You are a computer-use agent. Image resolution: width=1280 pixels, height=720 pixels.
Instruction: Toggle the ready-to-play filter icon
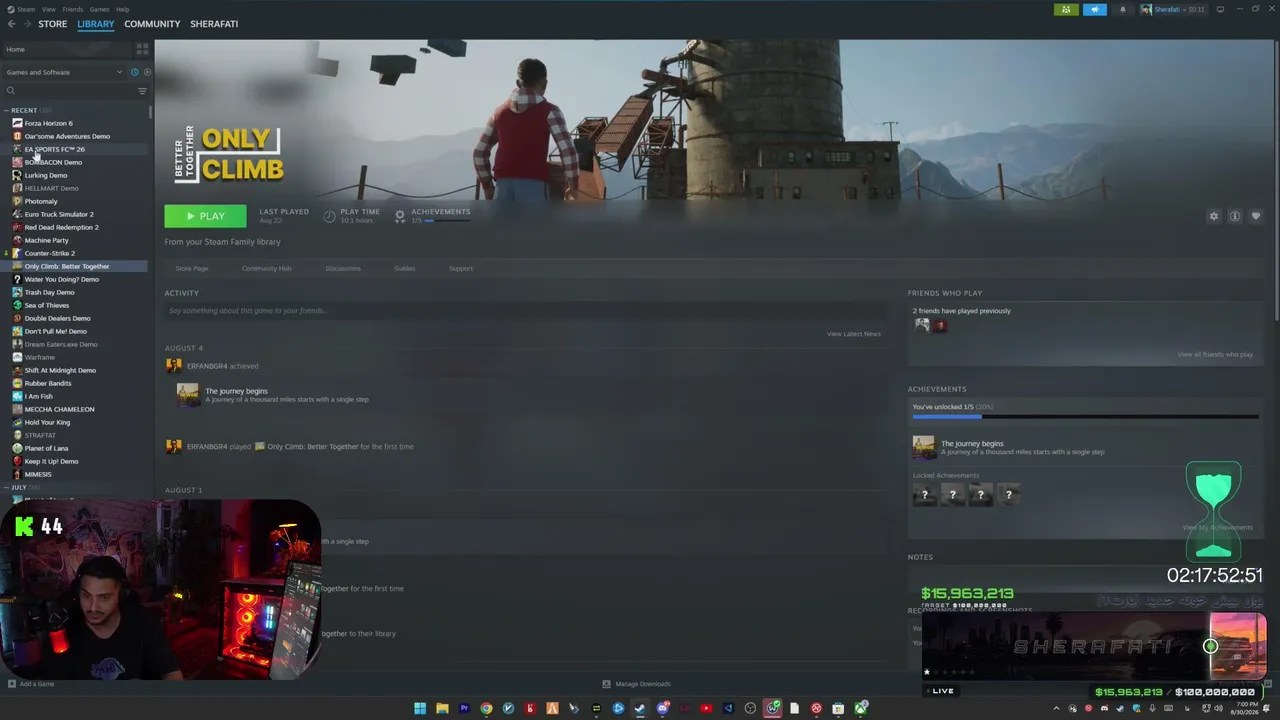147,72
